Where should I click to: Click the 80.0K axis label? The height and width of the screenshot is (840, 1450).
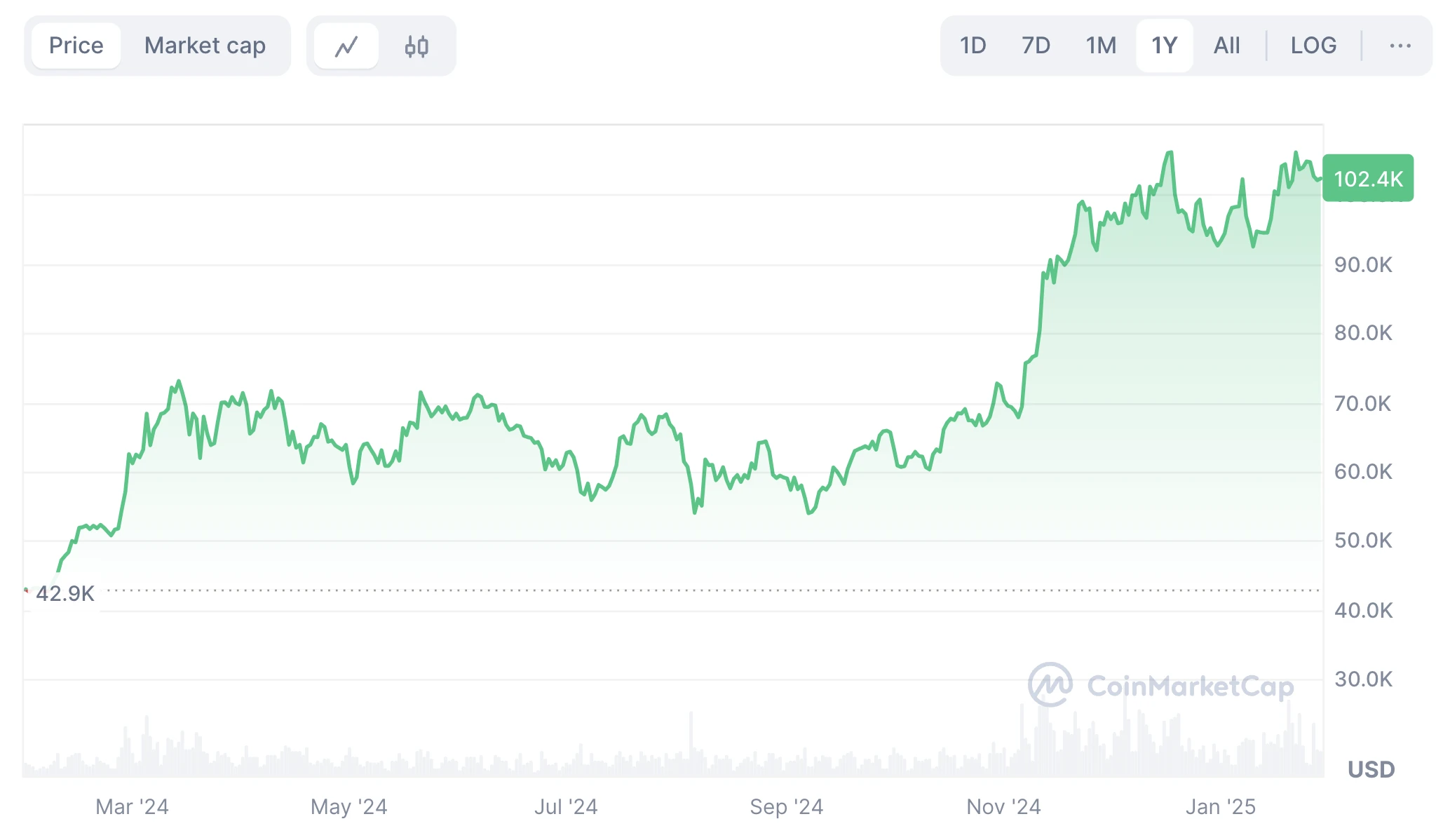click(1363, 333)
